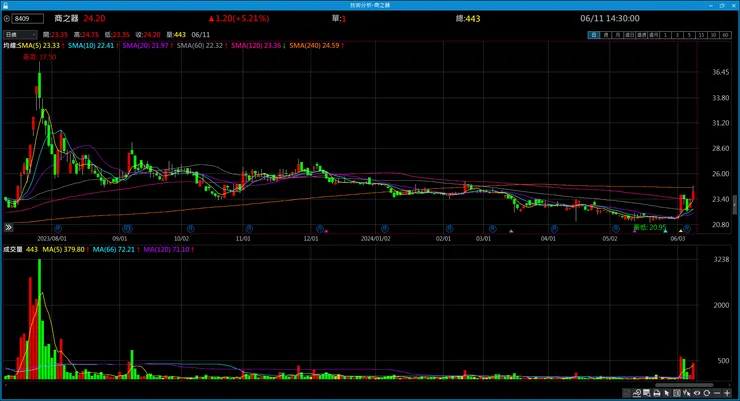Select the 還月 adjusted monthly period

tap(653, 35)
